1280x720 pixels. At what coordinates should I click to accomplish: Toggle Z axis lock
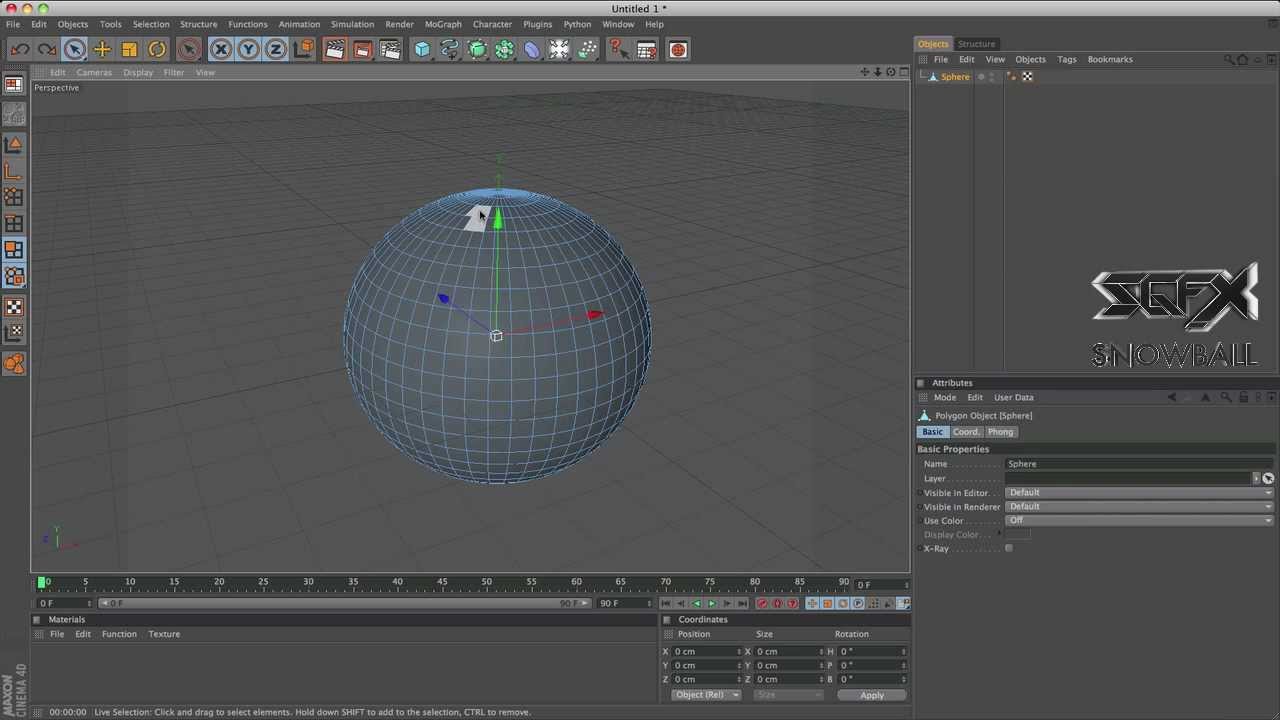point(276,49)
